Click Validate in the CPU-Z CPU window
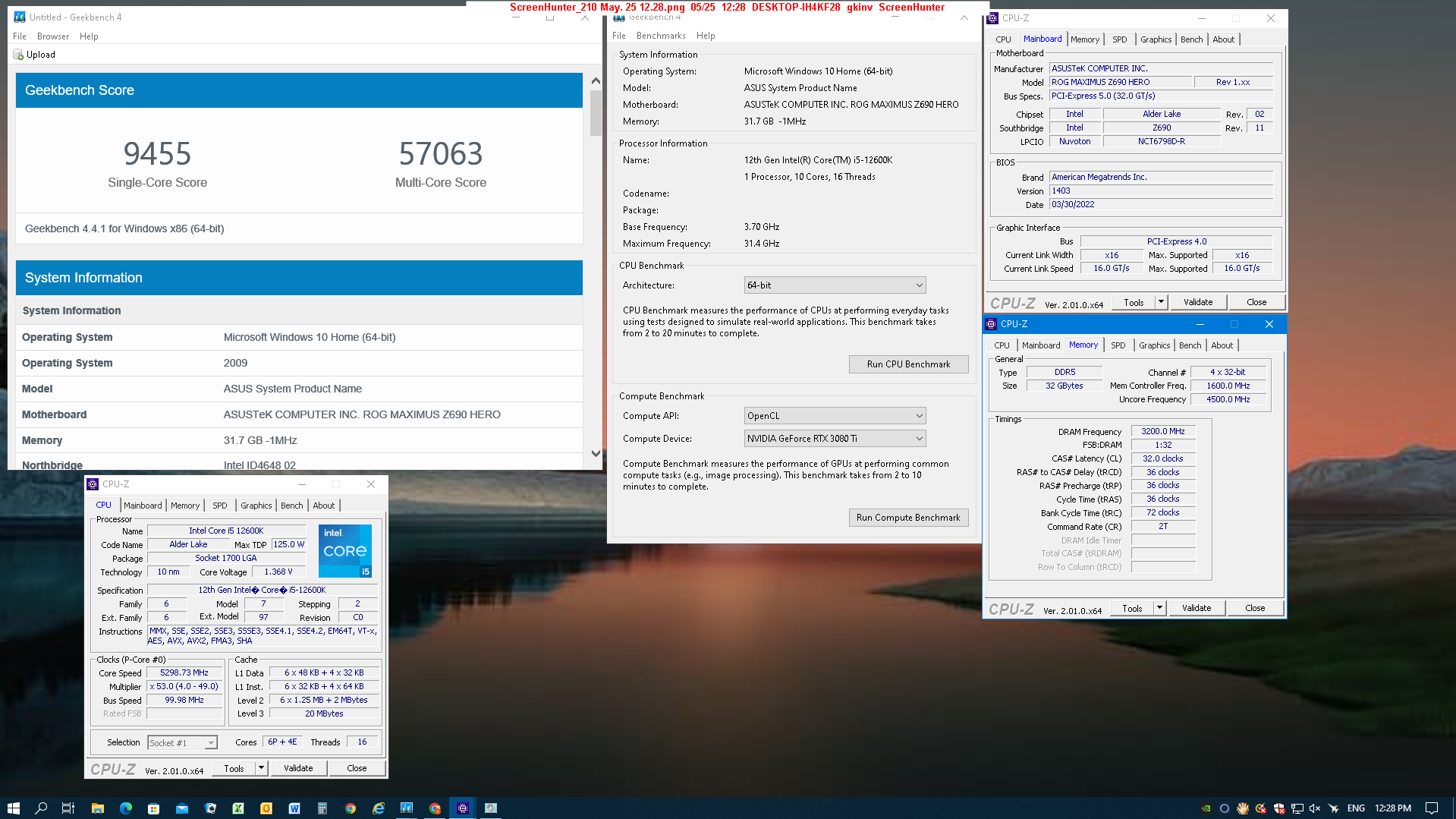Image resolution: width=1456 pixels, height=819 pixels. coord(298,768)
